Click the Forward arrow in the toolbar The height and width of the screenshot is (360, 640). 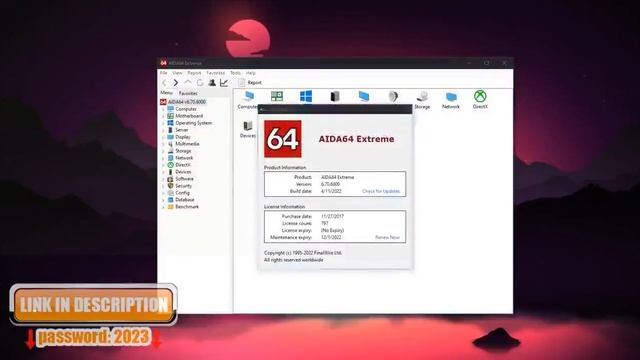pos(176,82)
